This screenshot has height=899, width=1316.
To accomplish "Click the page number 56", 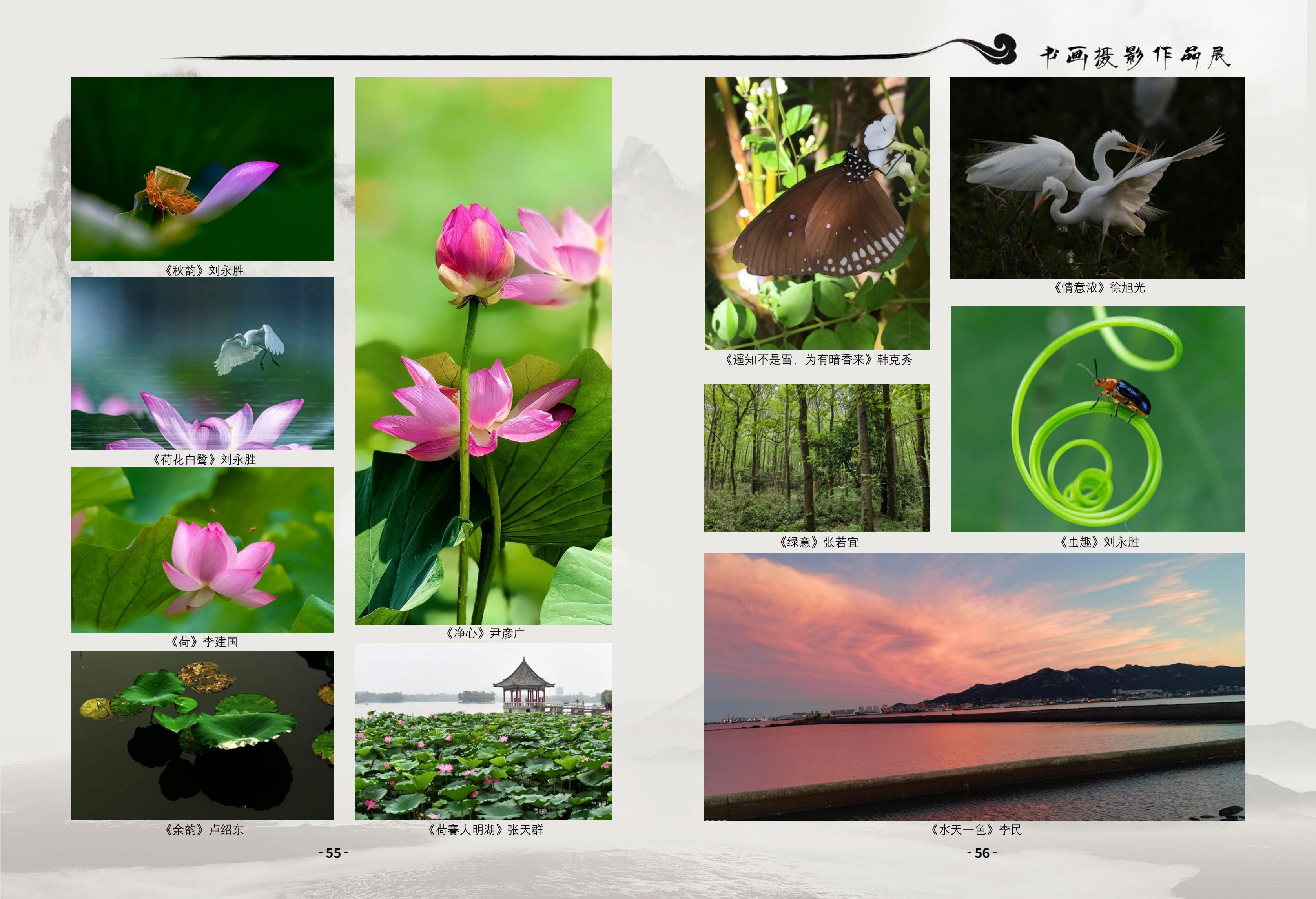I will point(981,853).
